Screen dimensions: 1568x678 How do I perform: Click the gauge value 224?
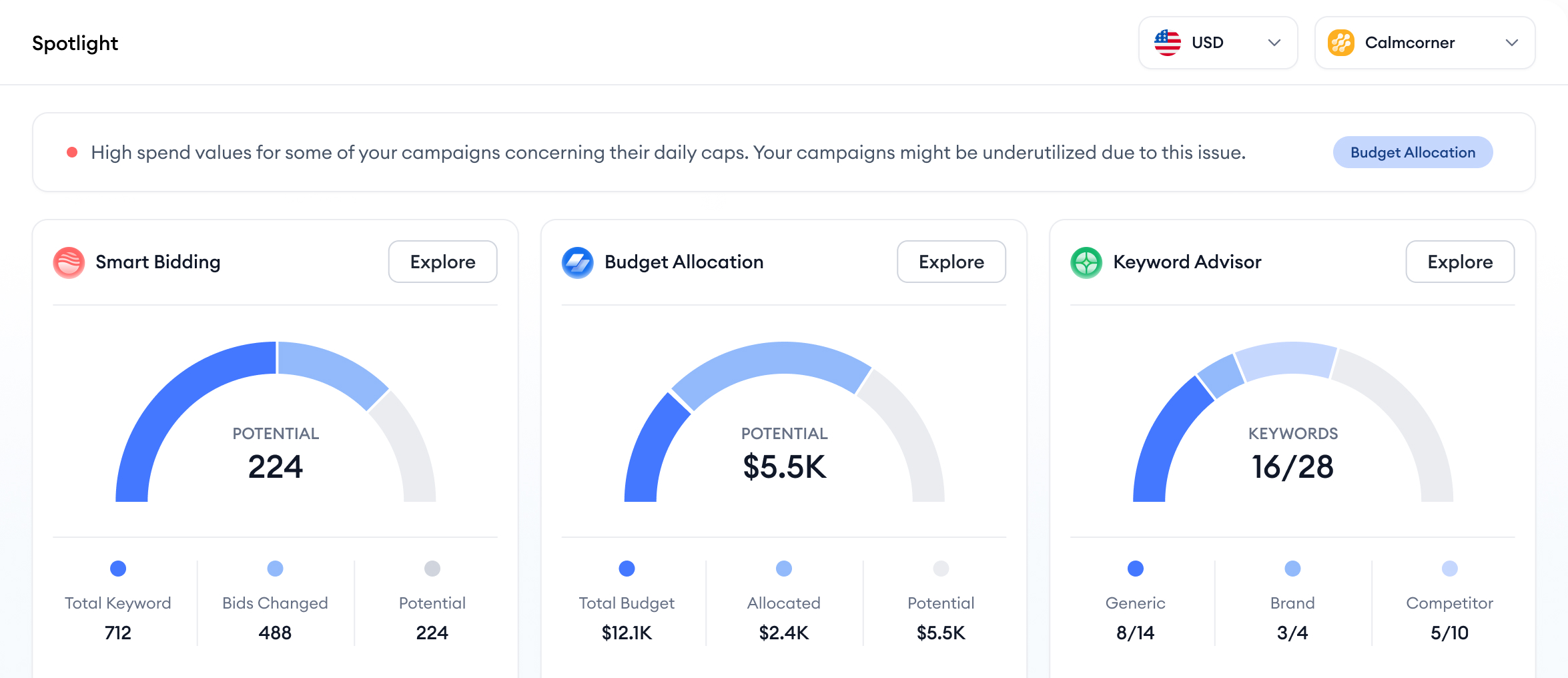point(276,466)
